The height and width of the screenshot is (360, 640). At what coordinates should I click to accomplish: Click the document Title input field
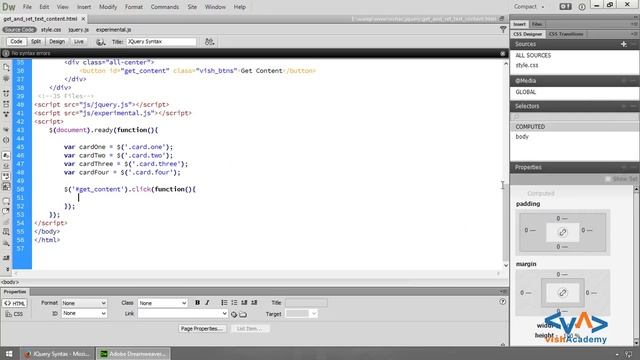(161, 42)
